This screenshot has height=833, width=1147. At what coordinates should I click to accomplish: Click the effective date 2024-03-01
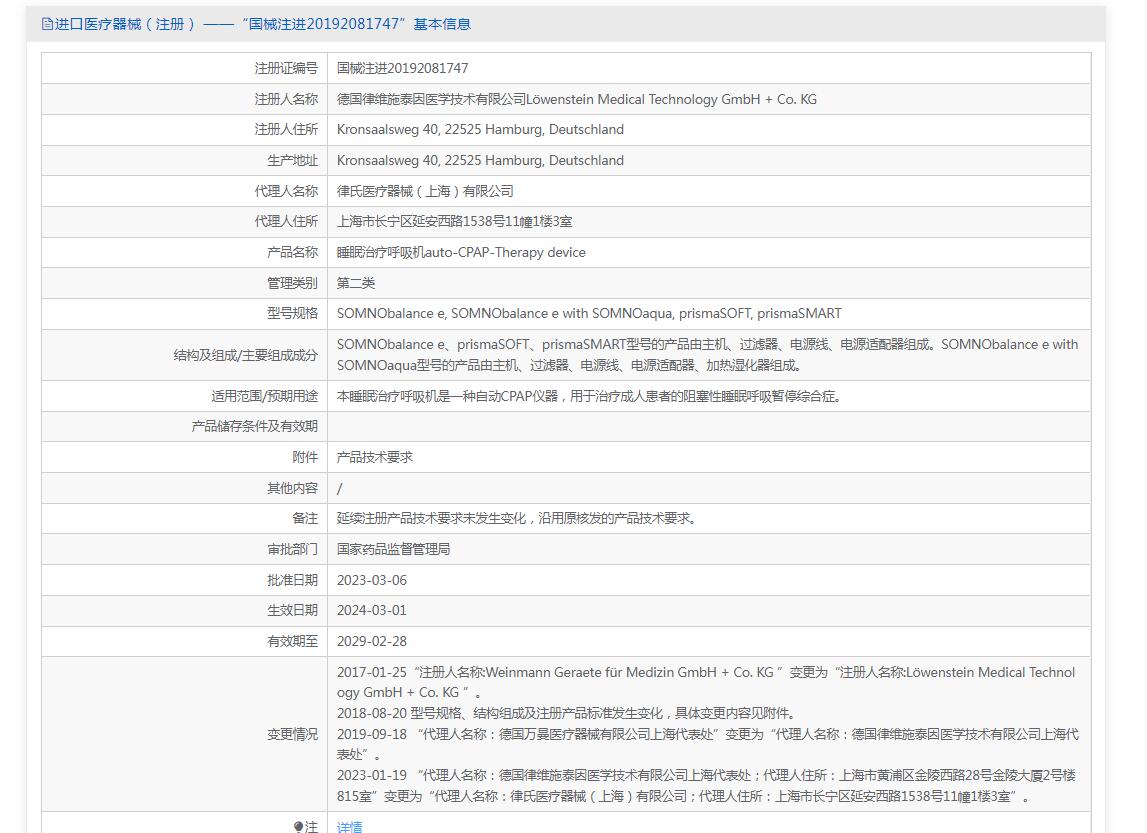372,610
